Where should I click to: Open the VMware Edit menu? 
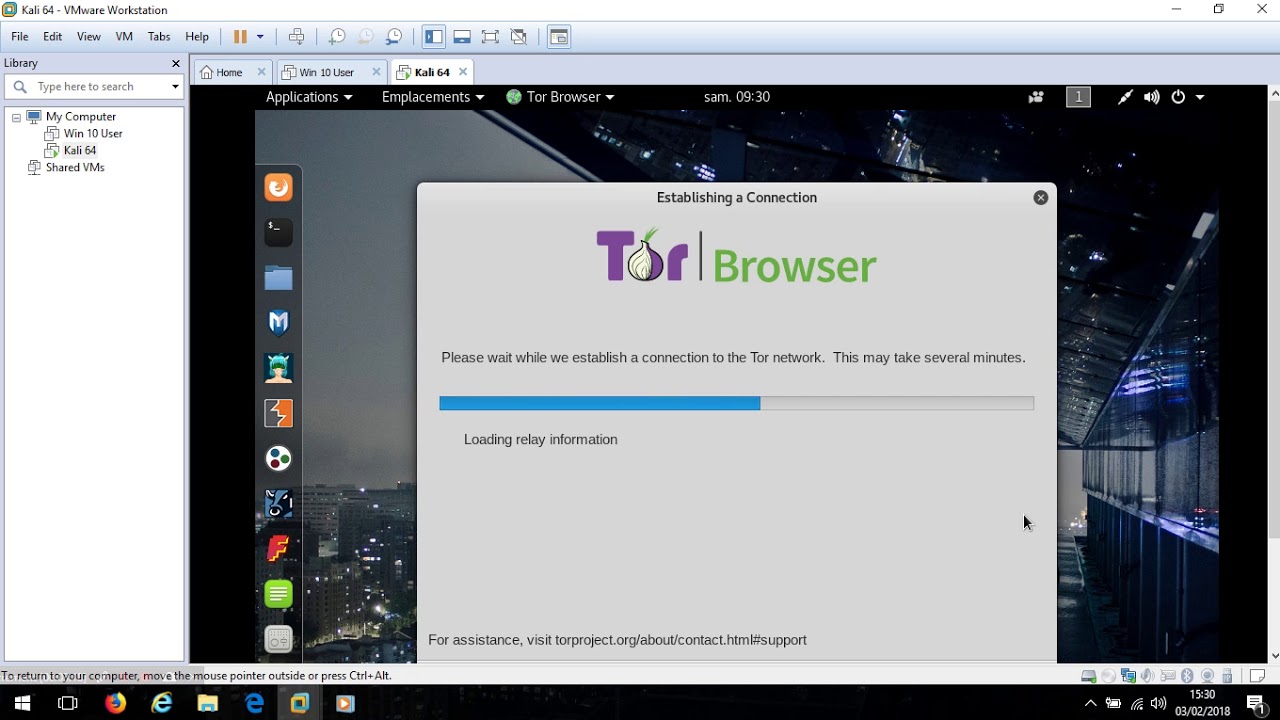pos(52,37)
